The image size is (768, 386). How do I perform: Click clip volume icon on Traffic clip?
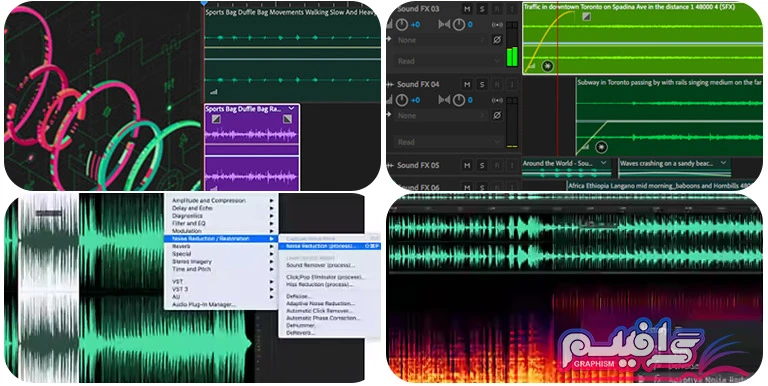coord(531,67)
